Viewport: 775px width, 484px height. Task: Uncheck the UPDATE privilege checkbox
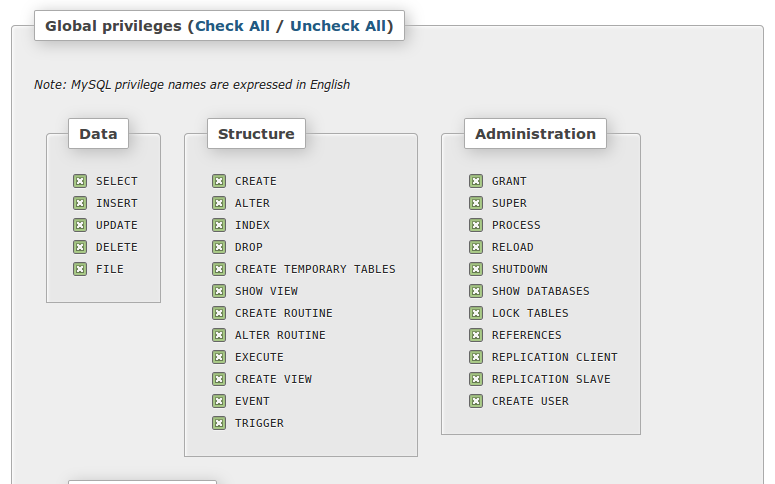(x=80, y=225)
